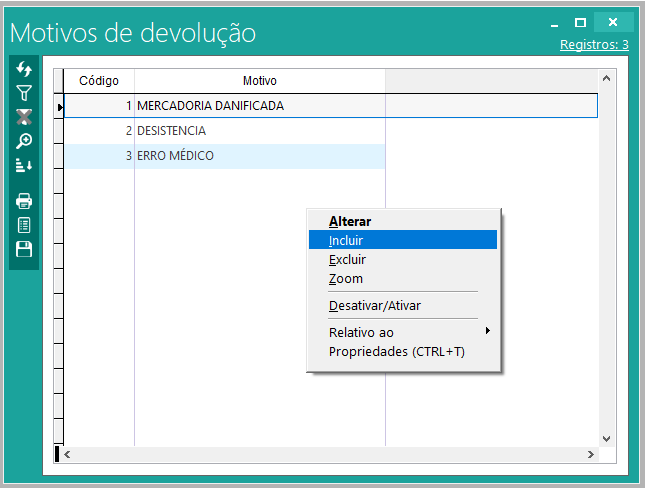Click the save floppy disk icon
Image resolution: width=645 pixels, height=488 pixels.
point(24,249)
